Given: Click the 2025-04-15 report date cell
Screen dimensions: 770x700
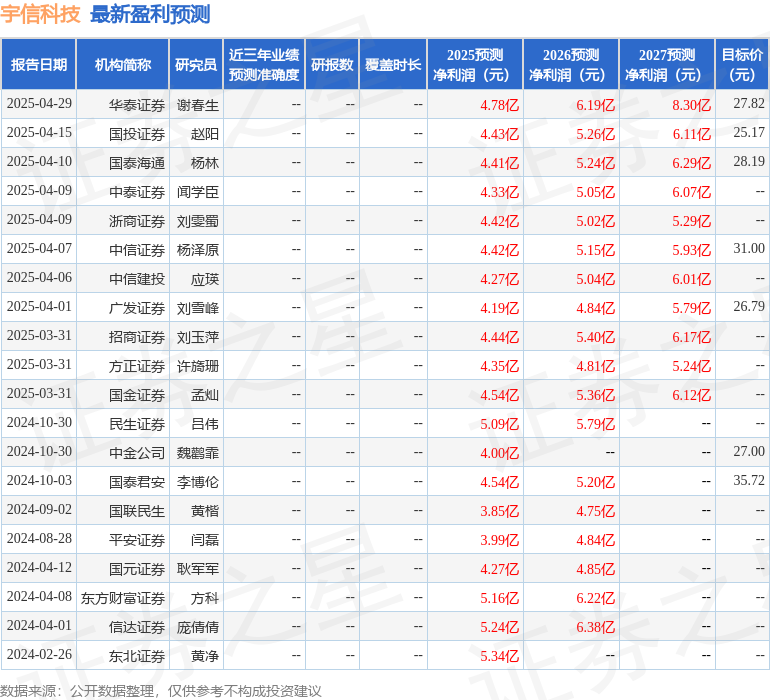Looking at the screenshot, I should (39, 133).
